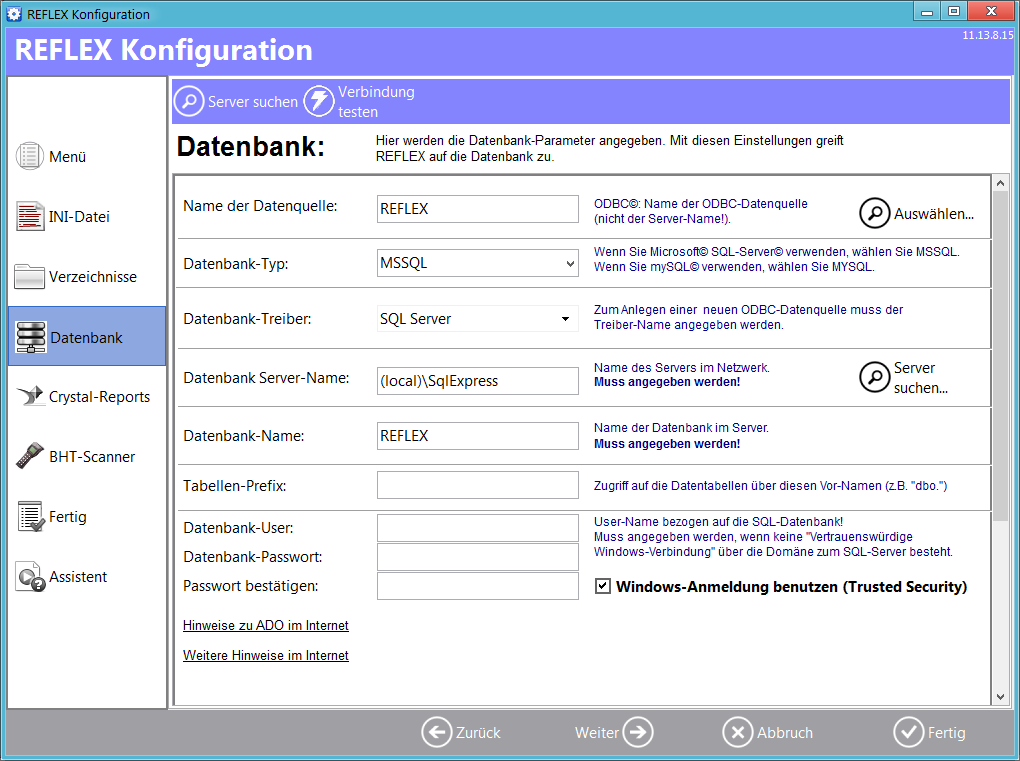Open the BHT-Scanner sidebar icon

click(x=30, y=456)
